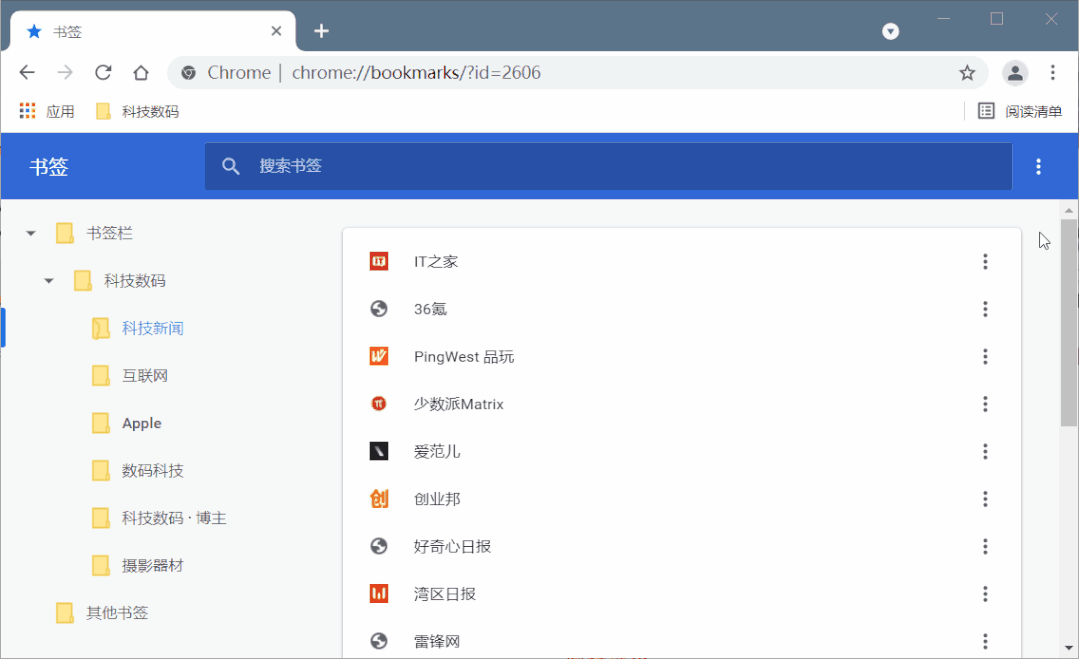The width and height of the screenshot is (1079, 659).
Task: Select the 书签 browser tab
Action: (153, 31)
